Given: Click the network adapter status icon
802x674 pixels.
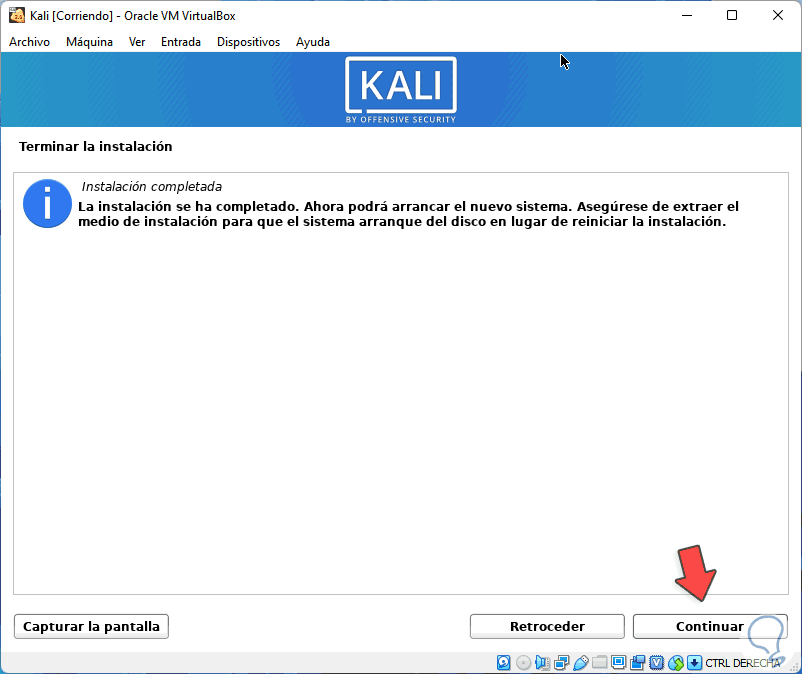Looking at the screenshot, I should pyautogui.click(x=561, y=663).
